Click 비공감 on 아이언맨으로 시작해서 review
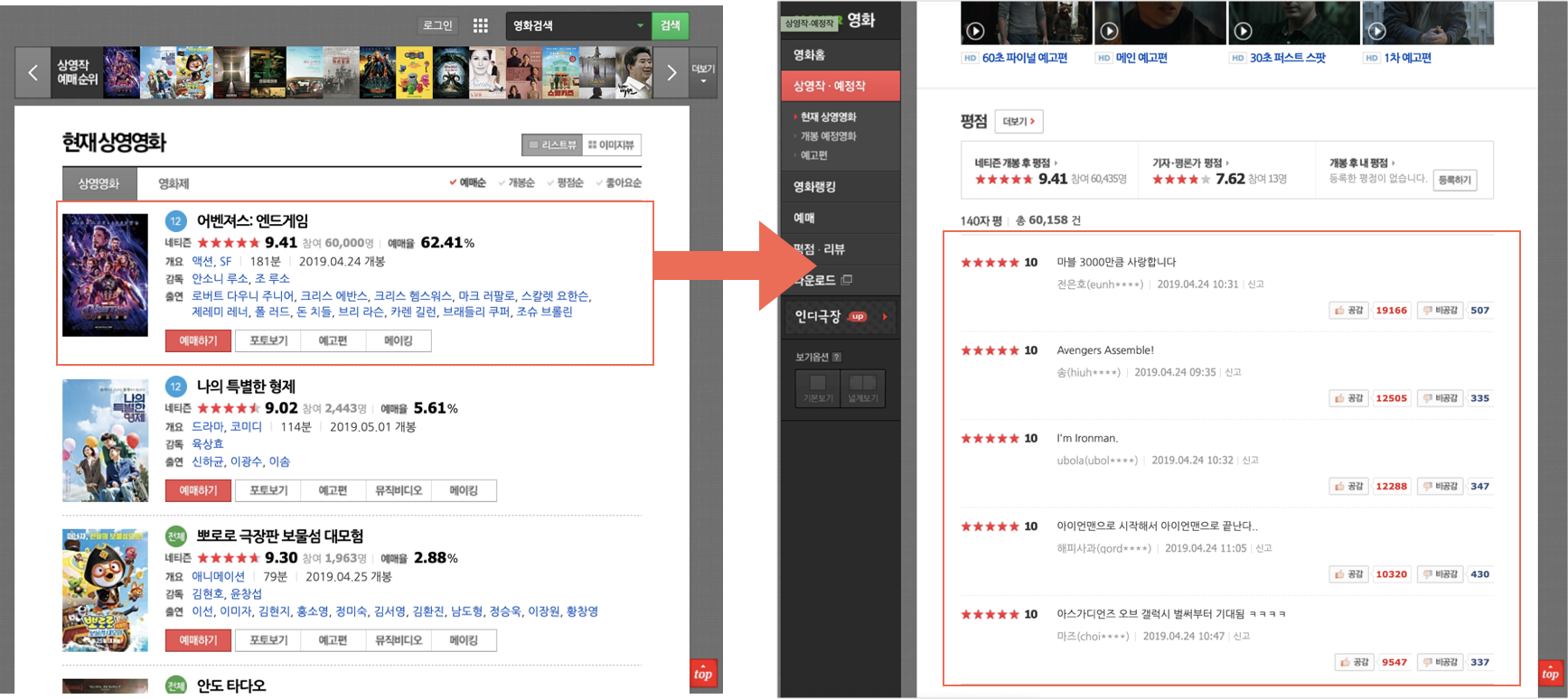Screen dimensions: 1568x699 tap(1441, 574)
